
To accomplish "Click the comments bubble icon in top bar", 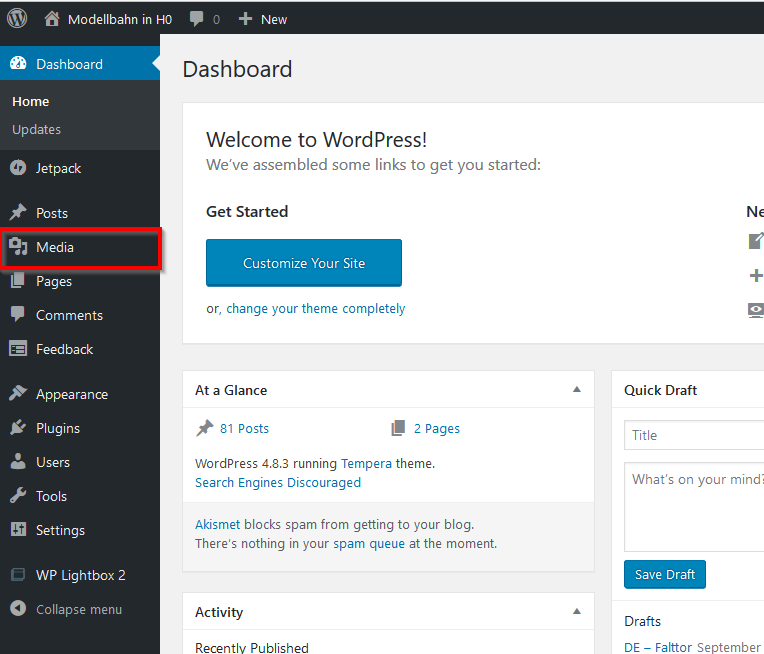I will tap(196, 19).
